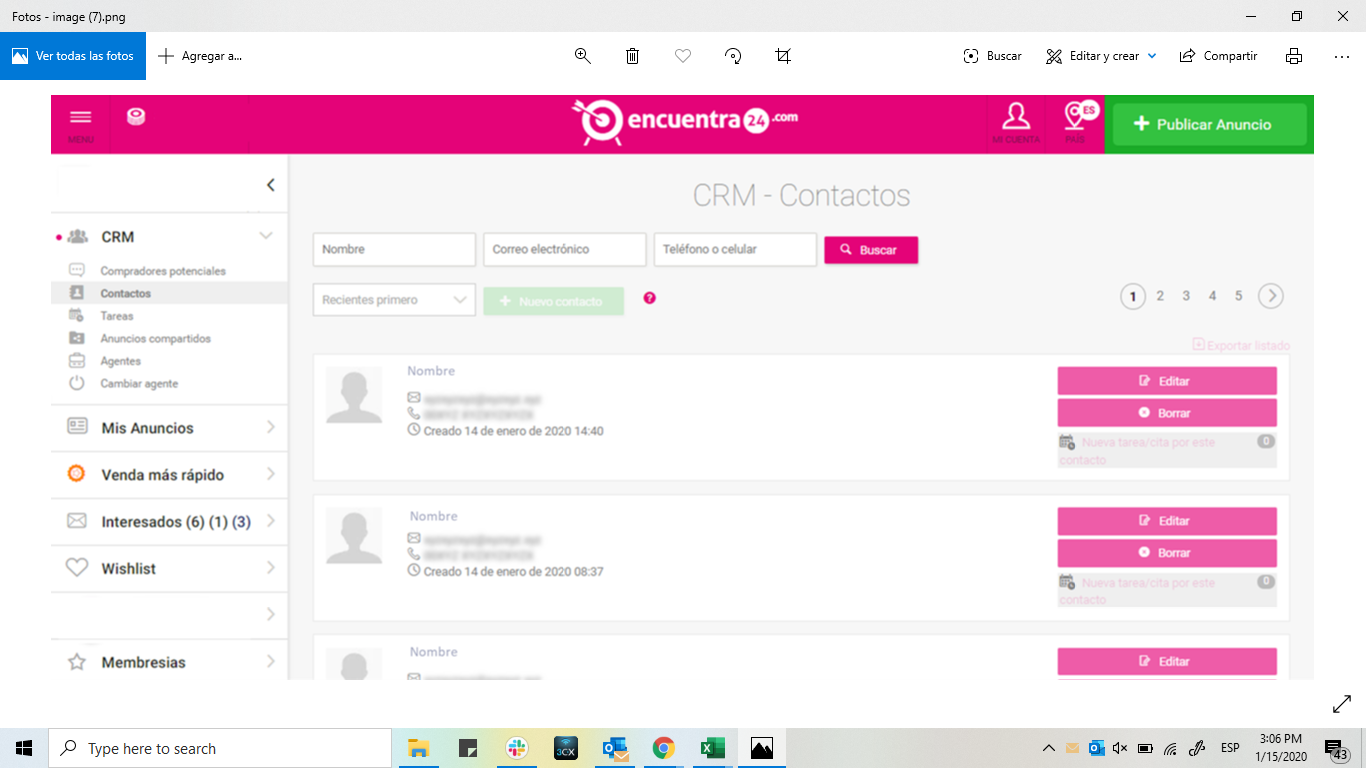Add new task for contact created 08:37
Image resolution: width=1366 pixels, height=768 pixels.
[1167, 590]
